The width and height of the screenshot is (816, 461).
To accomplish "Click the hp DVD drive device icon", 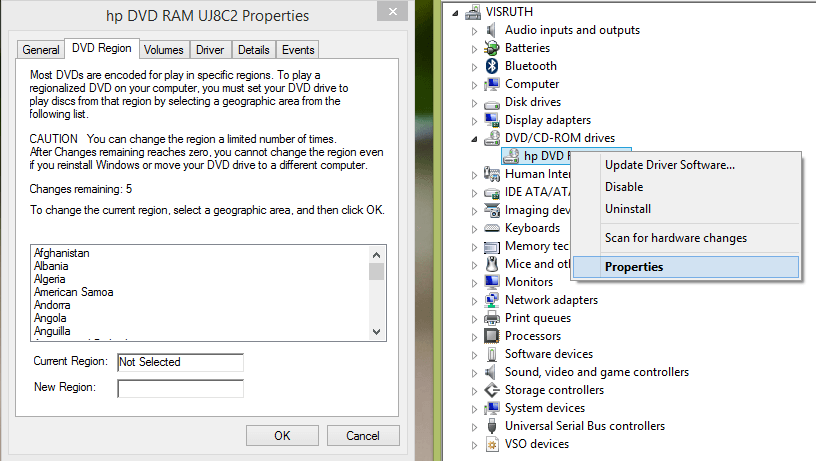I will click(x=511, y=156).
